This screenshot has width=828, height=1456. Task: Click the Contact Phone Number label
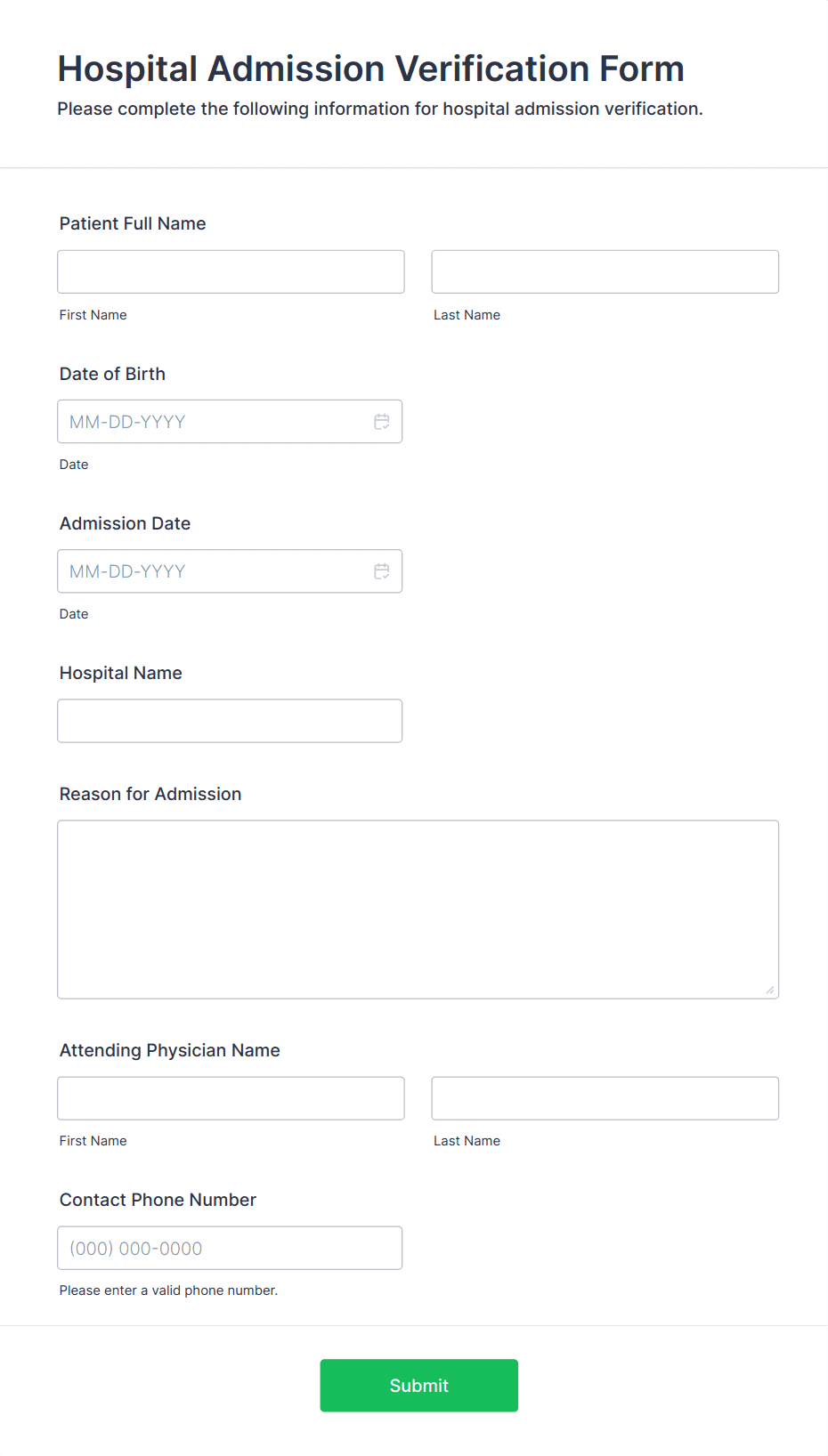point(158,1200)
